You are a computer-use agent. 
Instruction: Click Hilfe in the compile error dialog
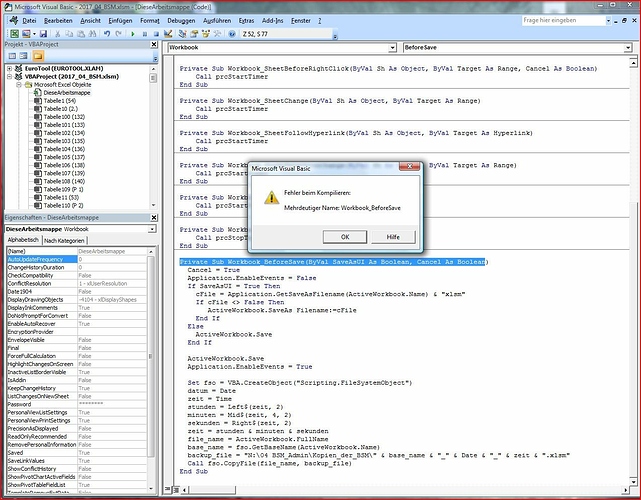coord(393,237)
